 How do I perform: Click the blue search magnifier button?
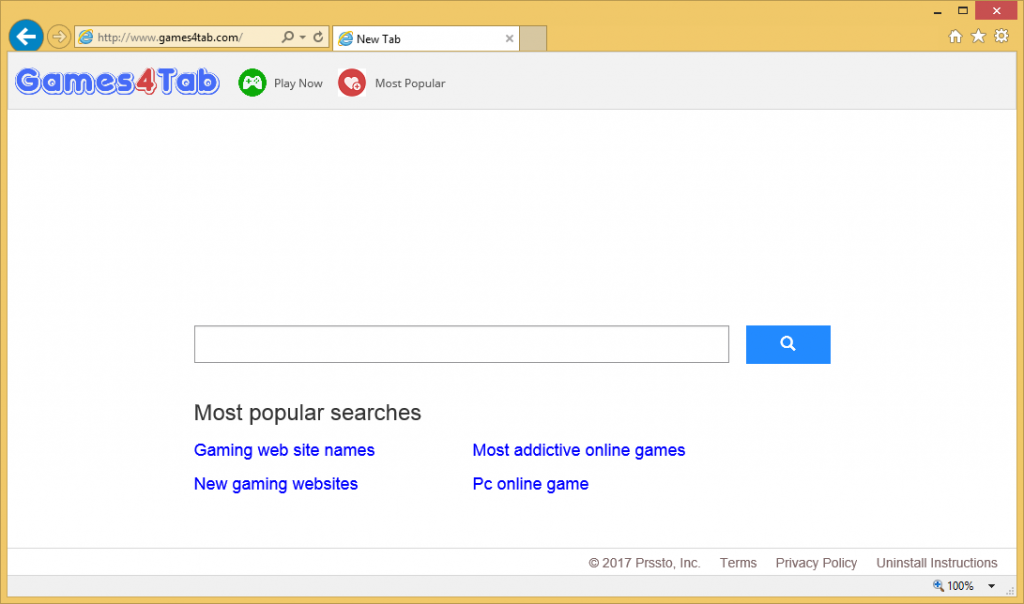(x=788, y=344)
